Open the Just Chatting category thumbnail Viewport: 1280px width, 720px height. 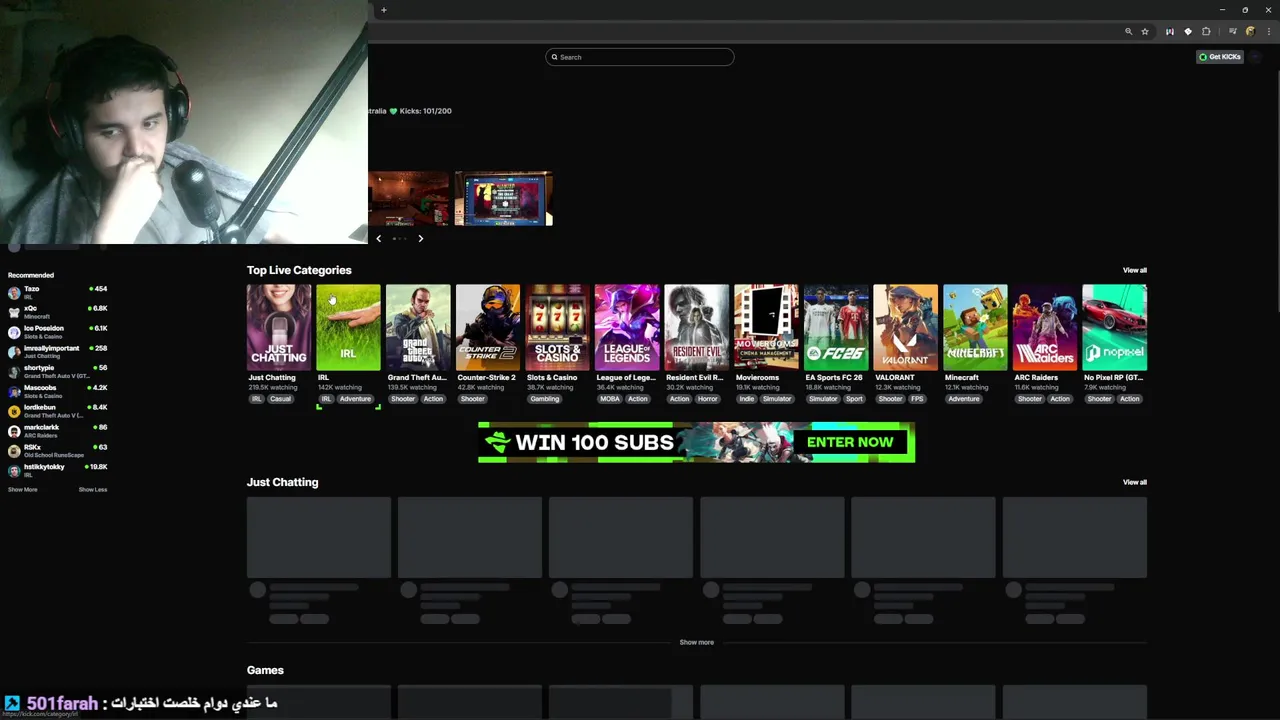pyautogui.click(x=279, y=327)
